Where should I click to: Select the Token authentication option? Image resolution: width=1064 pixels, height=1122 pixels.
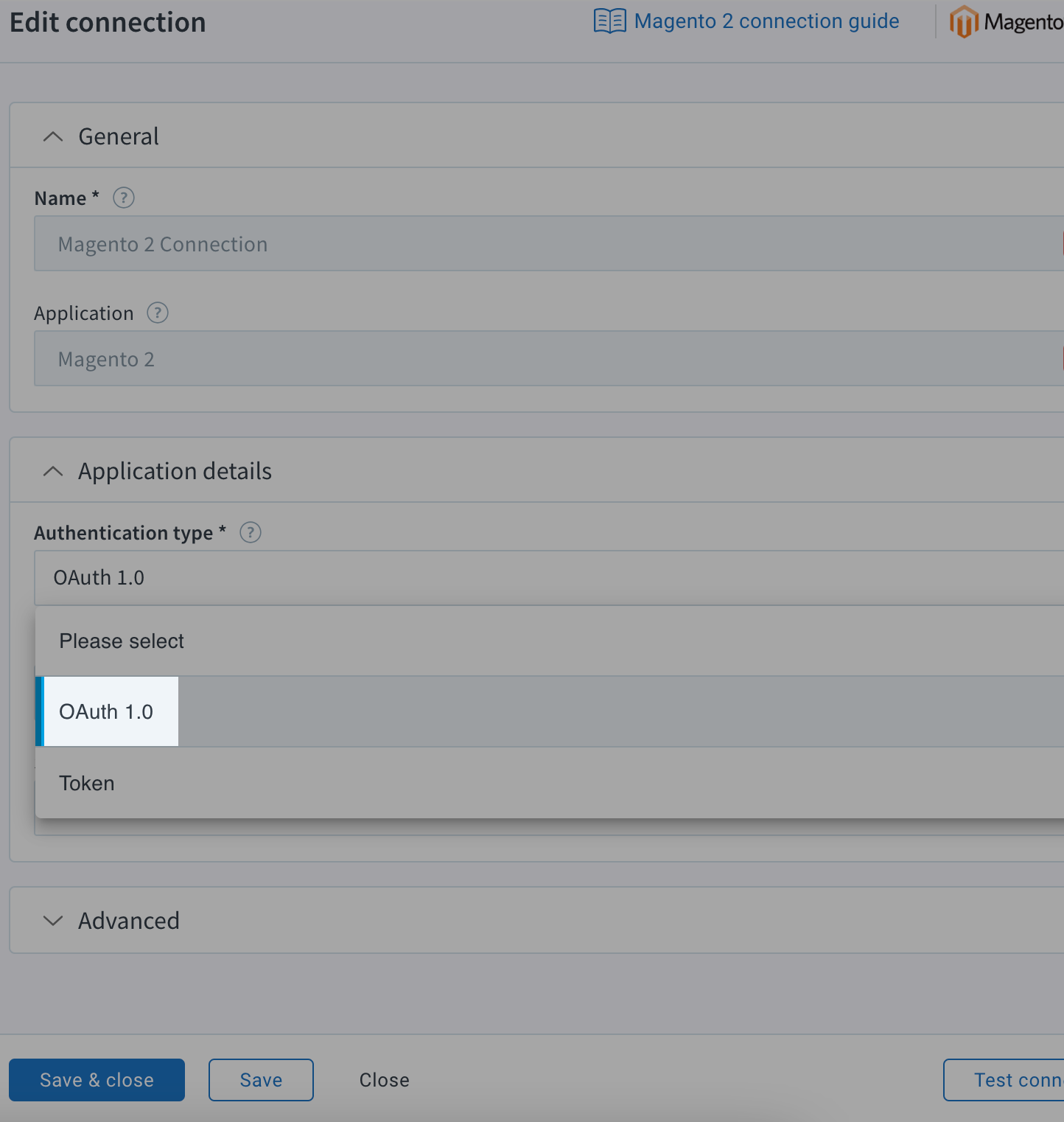pos(550,783)
